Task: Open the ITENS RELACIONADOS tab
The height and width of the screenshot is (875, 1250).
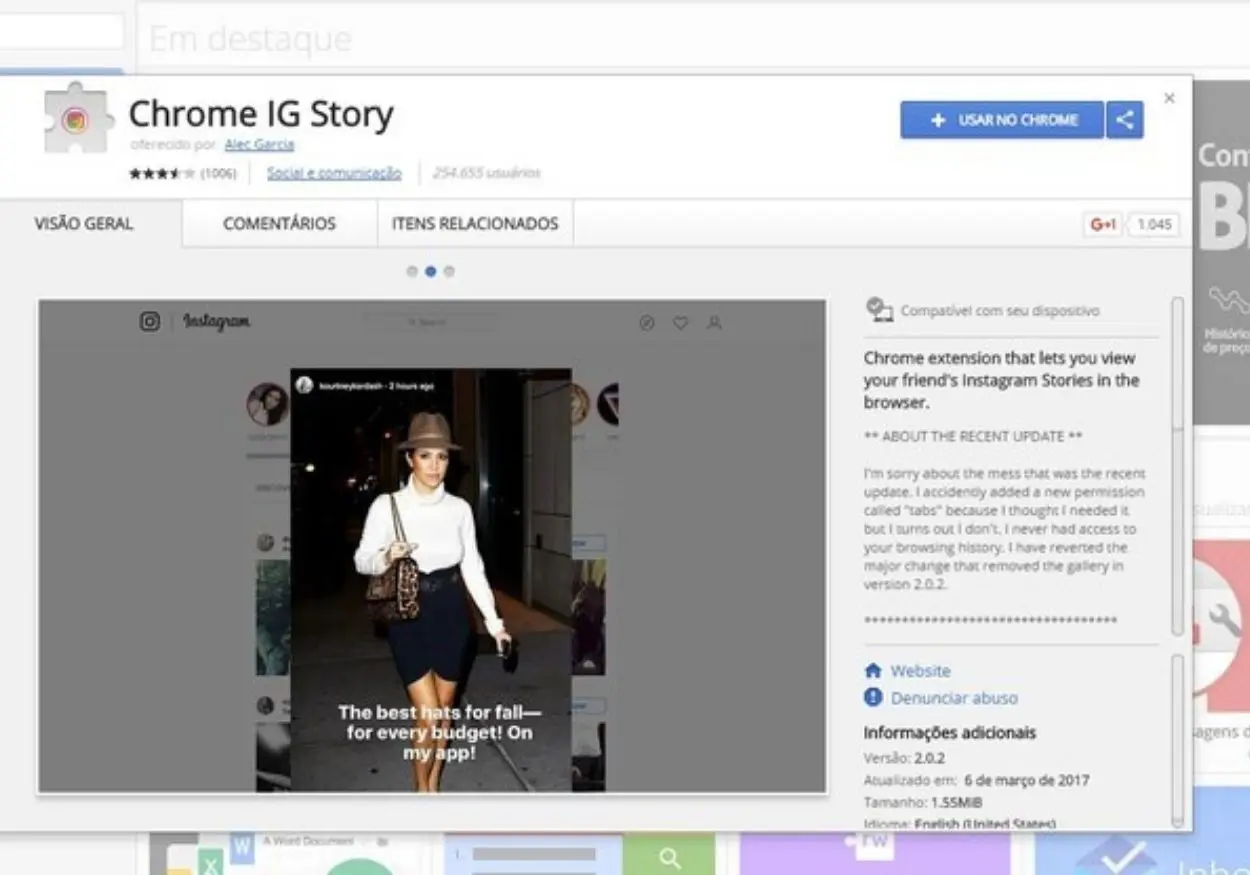Action: pyautogui.click(x=474, y=223)
